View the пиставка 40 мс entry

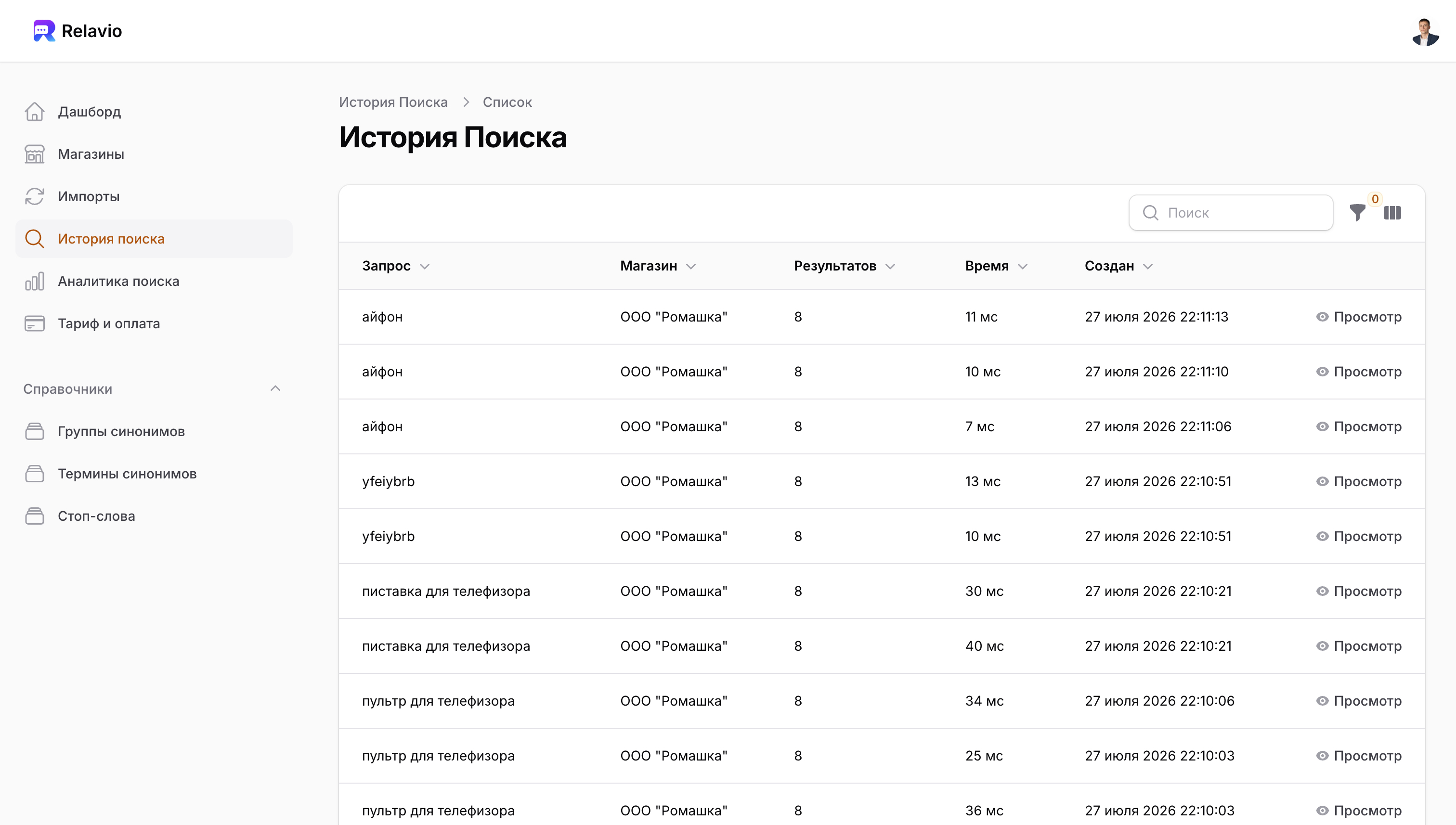point(1359,646)
